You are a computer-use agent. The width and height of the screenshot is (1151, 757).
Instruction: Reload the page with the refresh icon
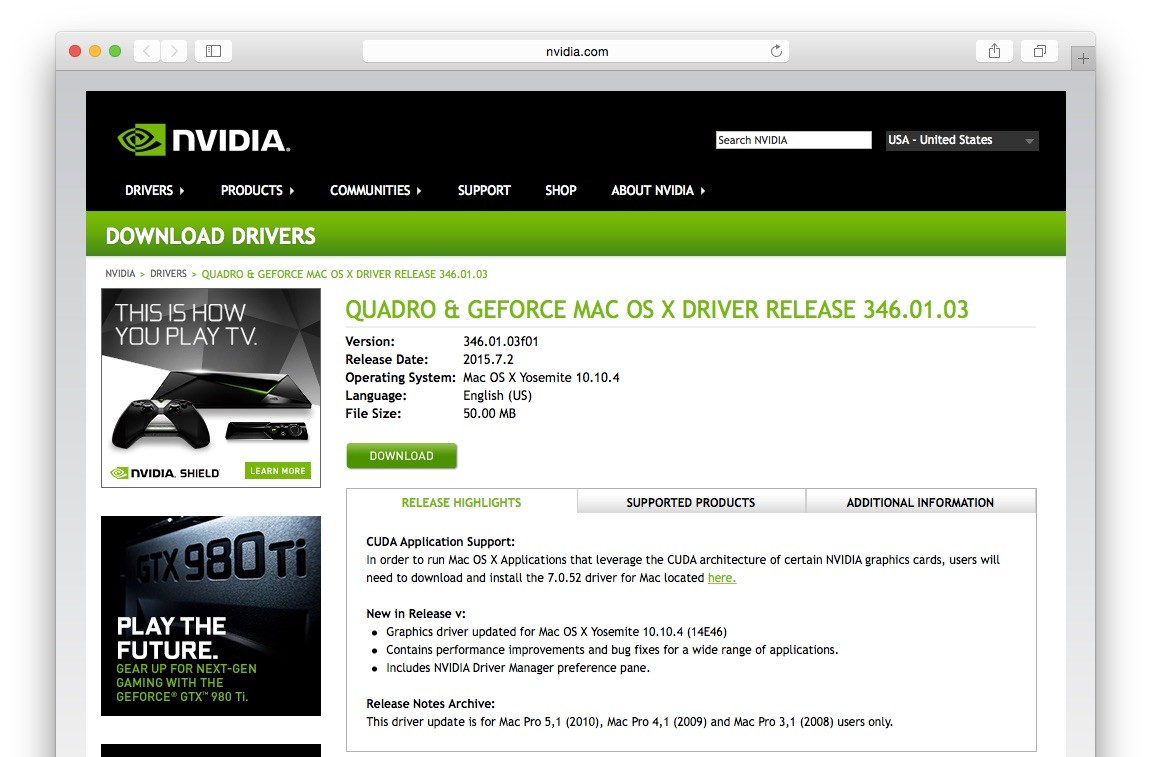776,51
